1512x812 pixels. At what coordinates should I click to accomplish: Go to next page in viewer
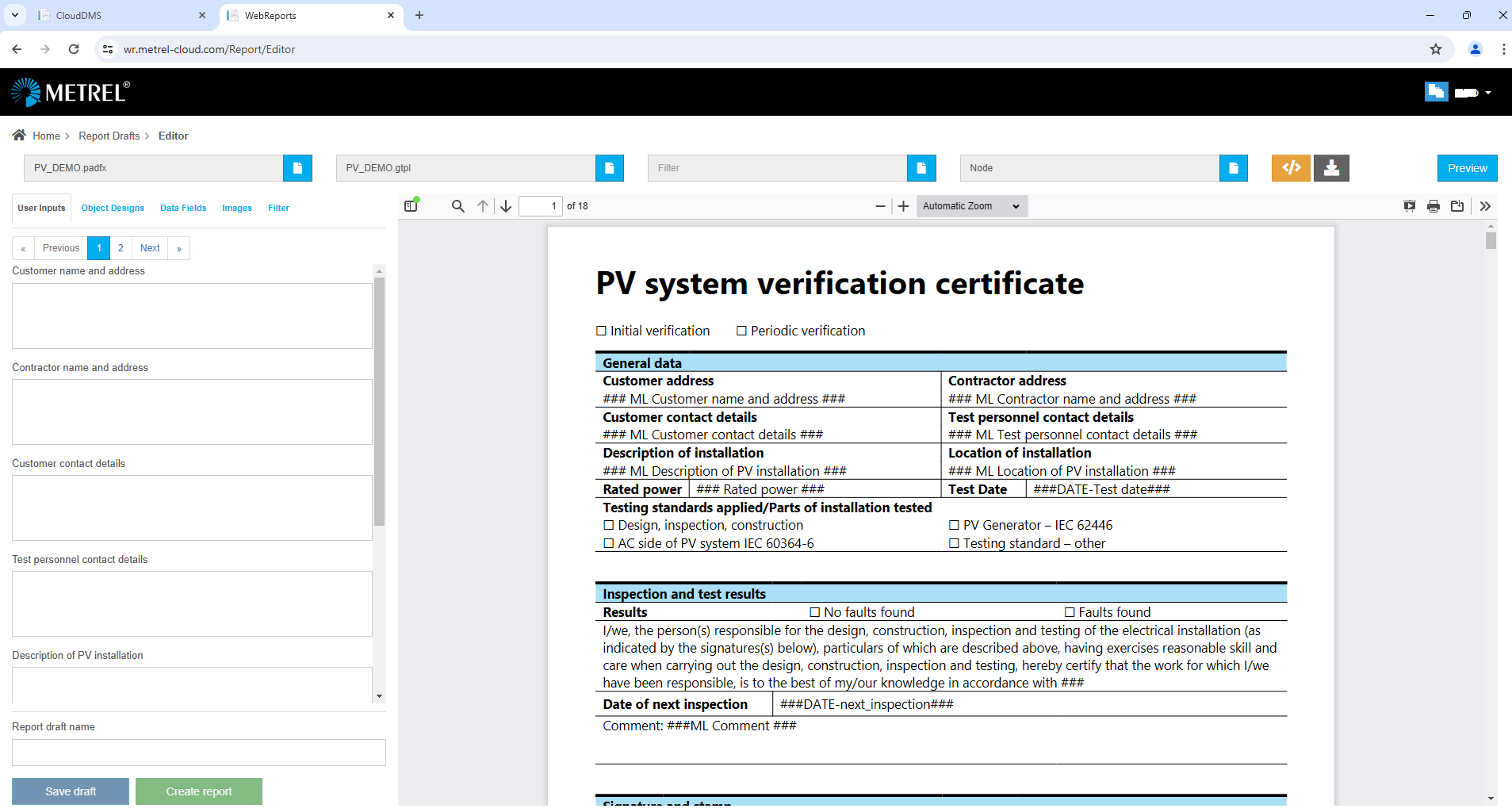pyautogui.click(x=506, y=206)
